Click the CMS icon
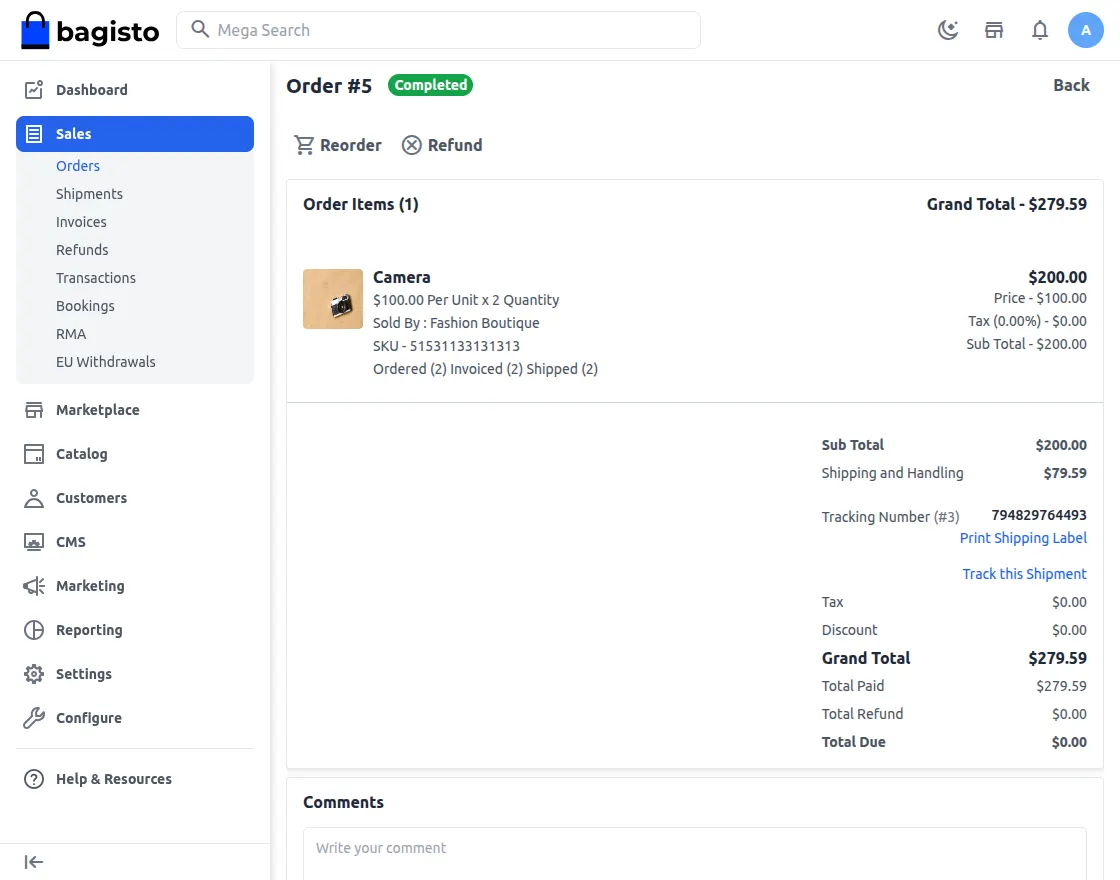Viewport: 1120px width, 880px height. pyautogui.click(x=34, y=541)
